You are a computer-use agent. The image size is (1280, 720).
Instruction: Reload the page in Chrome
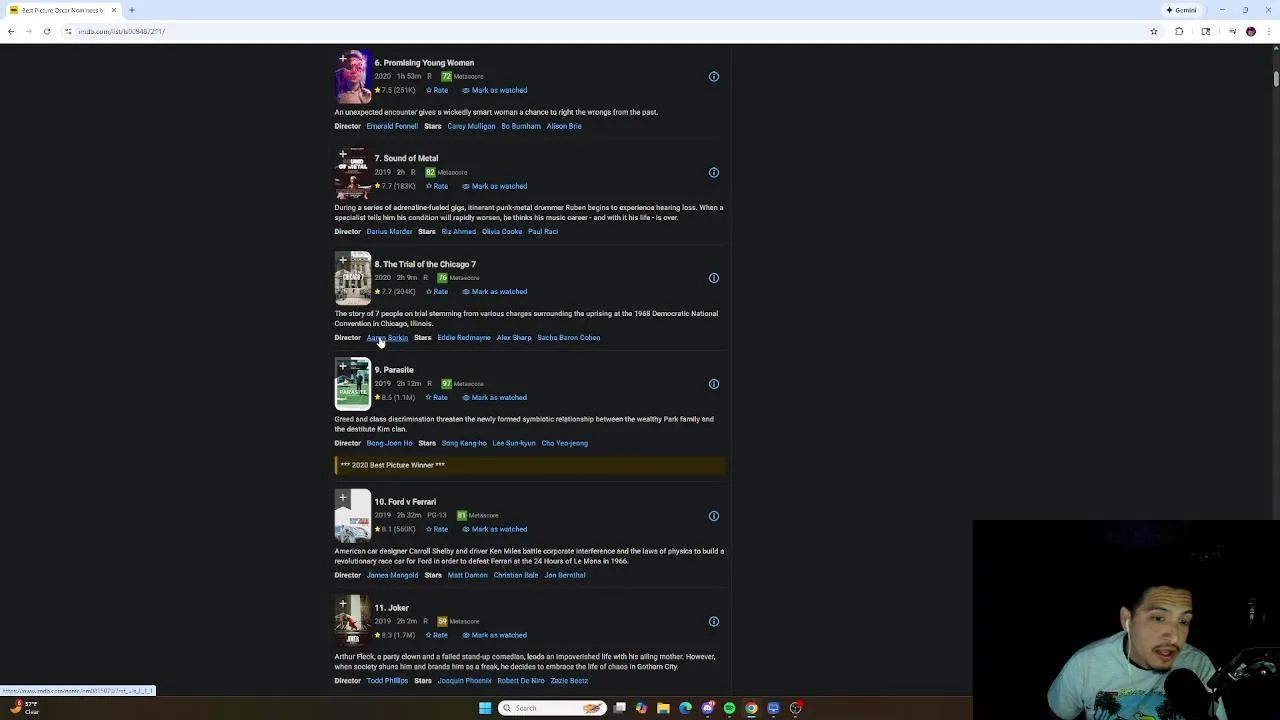click(x=47, y=31)
